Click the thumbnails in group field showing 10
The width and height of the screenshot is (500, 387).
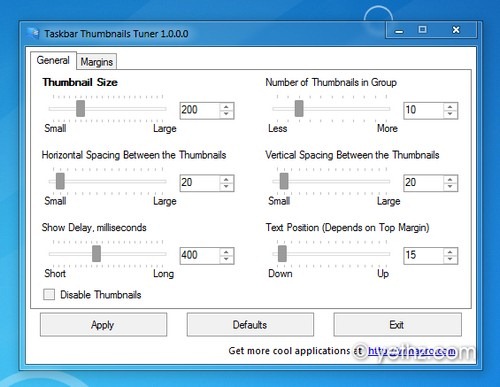coord(423,110)
